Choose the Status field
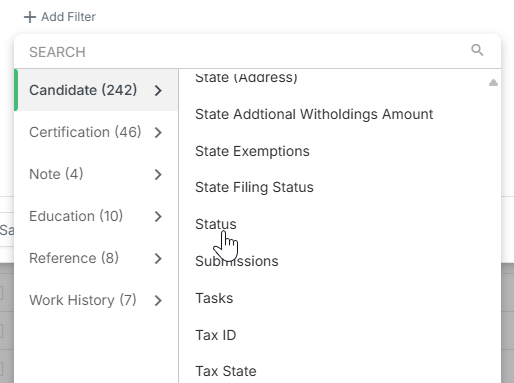Screen dimensions: 514x383 click(x=216, y=224)
